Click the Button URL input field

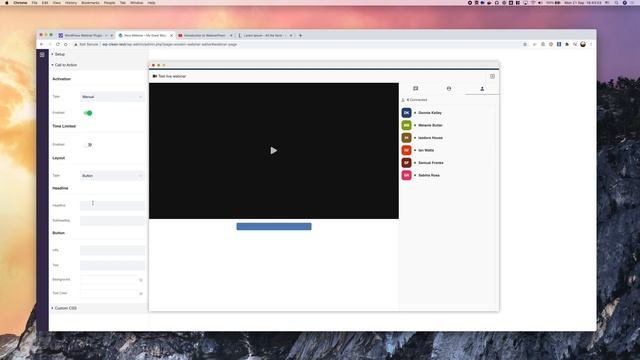[x=112, y=250]
